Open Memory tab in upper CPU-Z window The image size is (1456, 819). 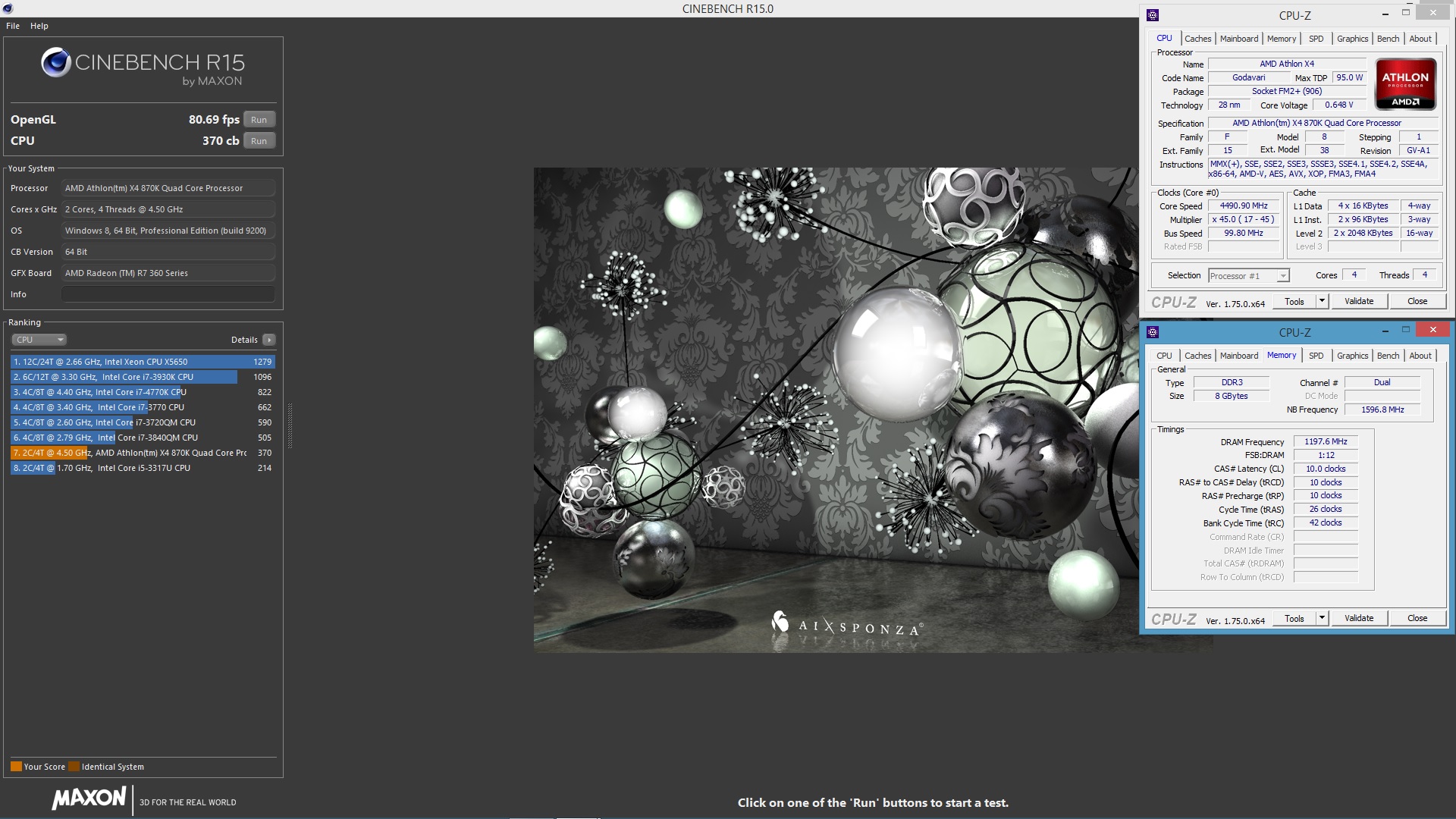1281,39
